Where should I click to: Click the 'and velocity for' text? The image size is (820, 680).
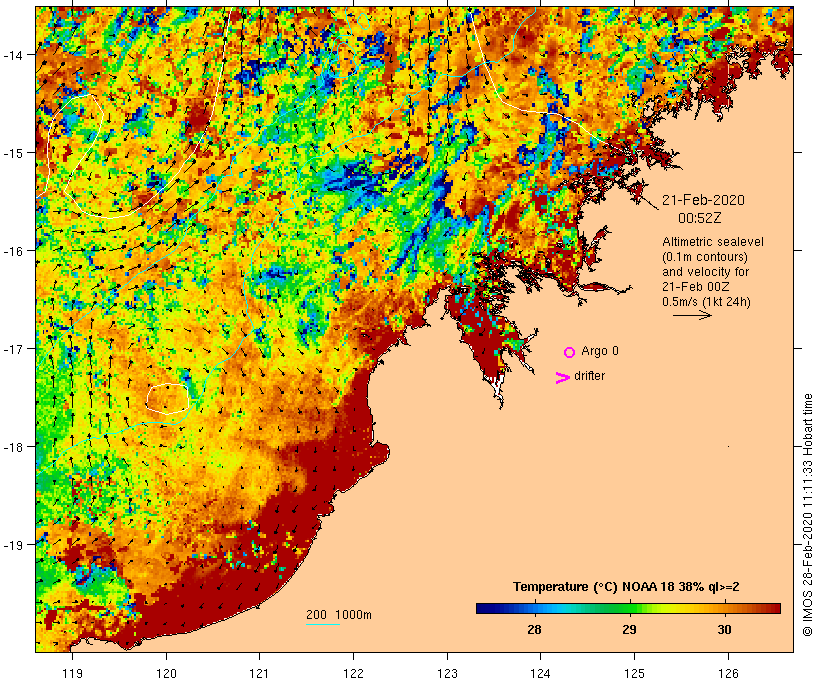705,272
